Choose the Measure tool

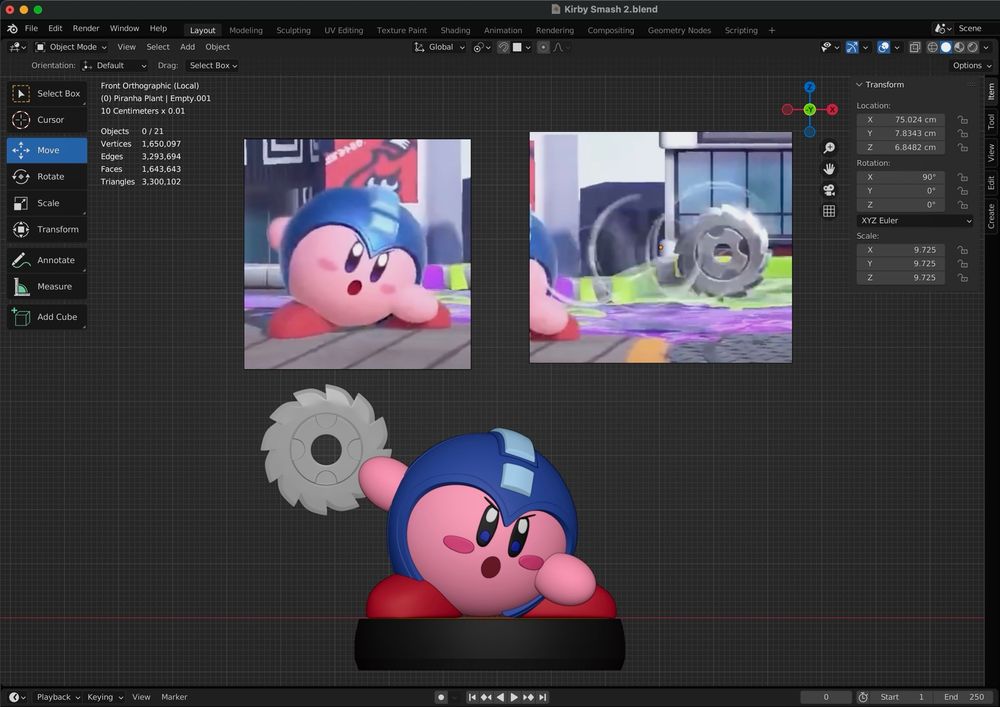[x=47, y=287]
